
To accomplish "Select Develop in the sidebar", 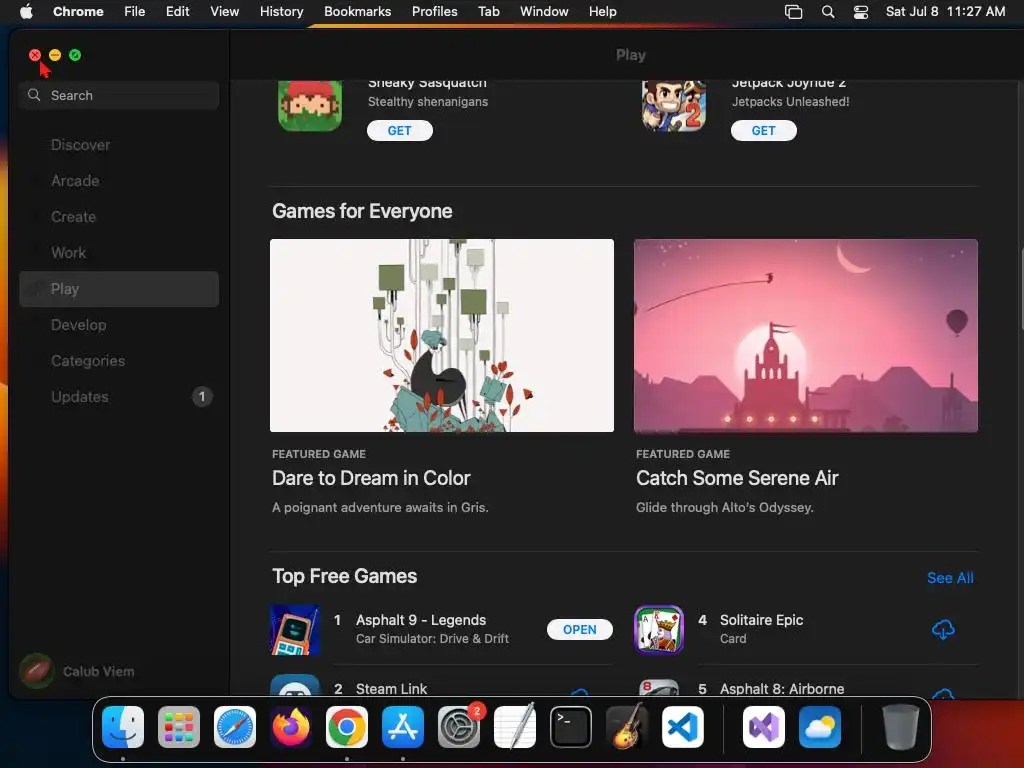I will 119,325.
